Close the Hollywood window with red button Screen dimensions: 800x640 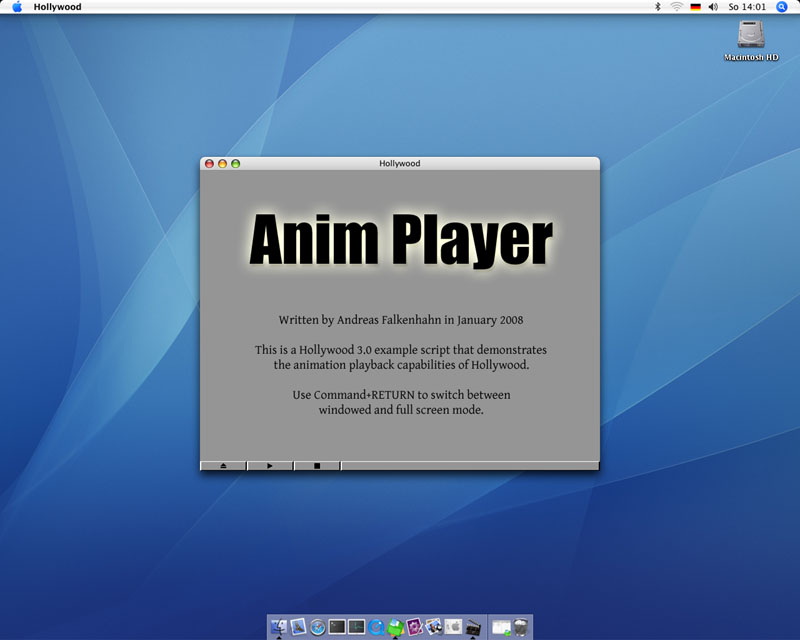209,163
